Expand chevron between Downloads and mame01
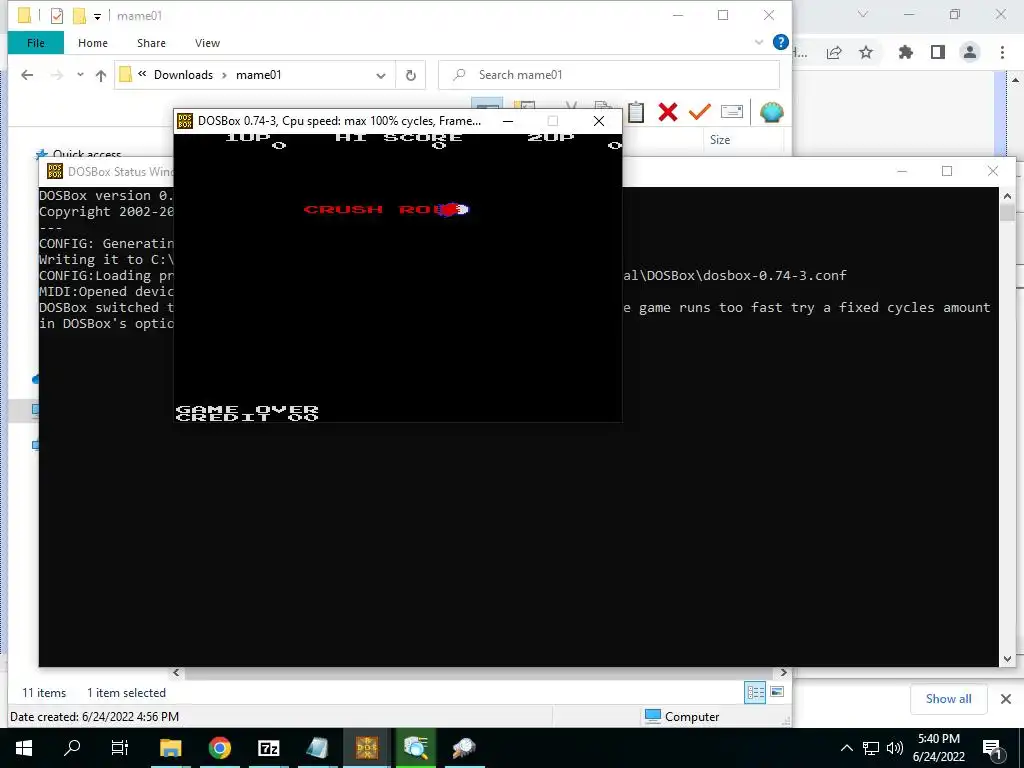The height and width of the screenshot is (768, 1024). (224, 75)
